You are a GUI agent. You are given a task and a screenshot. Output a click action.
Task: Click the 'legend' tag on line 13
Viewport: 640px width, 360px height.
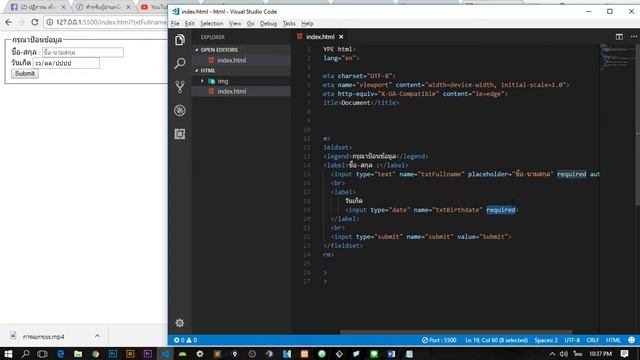pos(338,156)
